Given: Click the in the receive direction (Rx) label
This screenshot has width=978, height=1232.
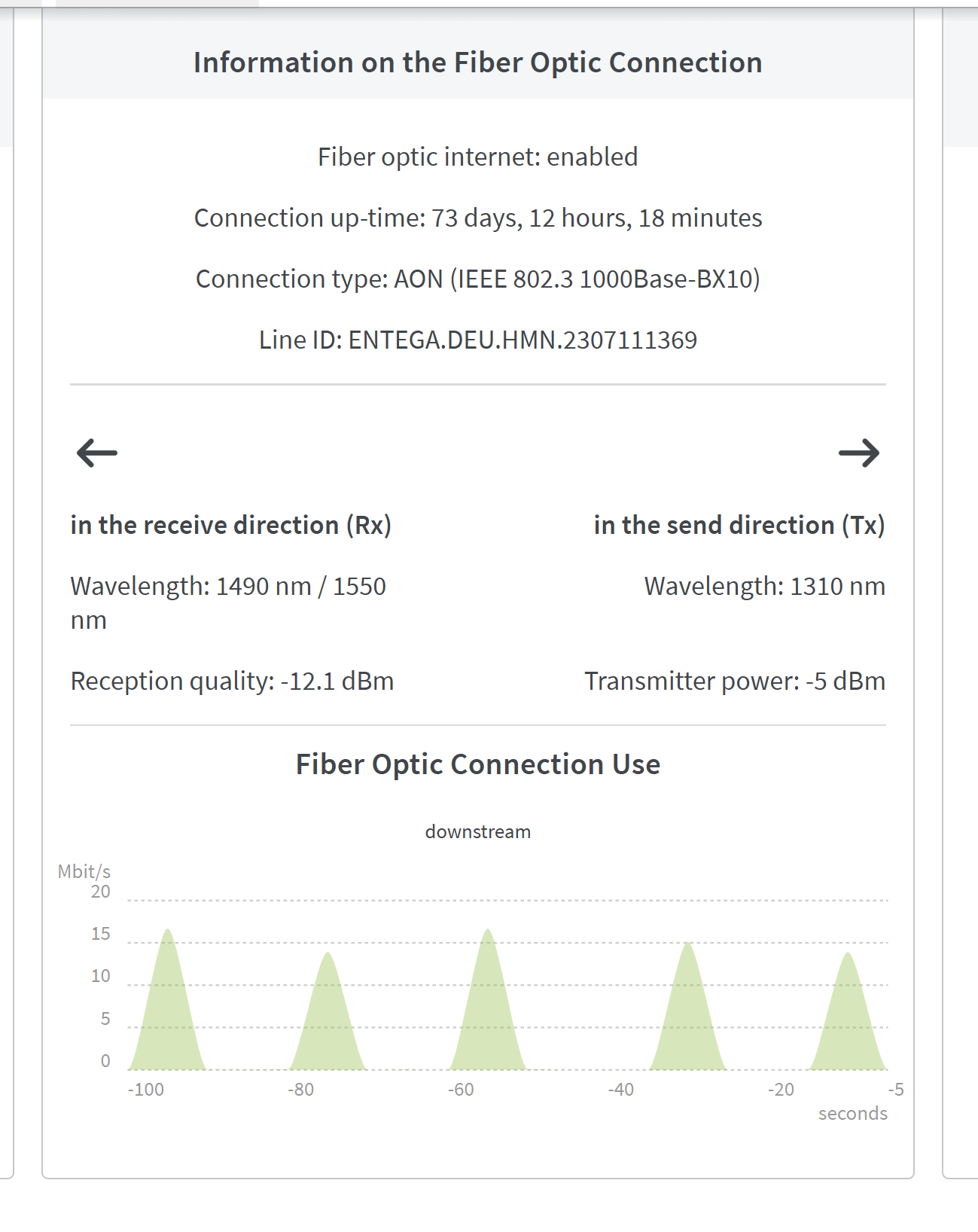Looking at the screenshot, I should pyautogui.click(x=231, y=525).
